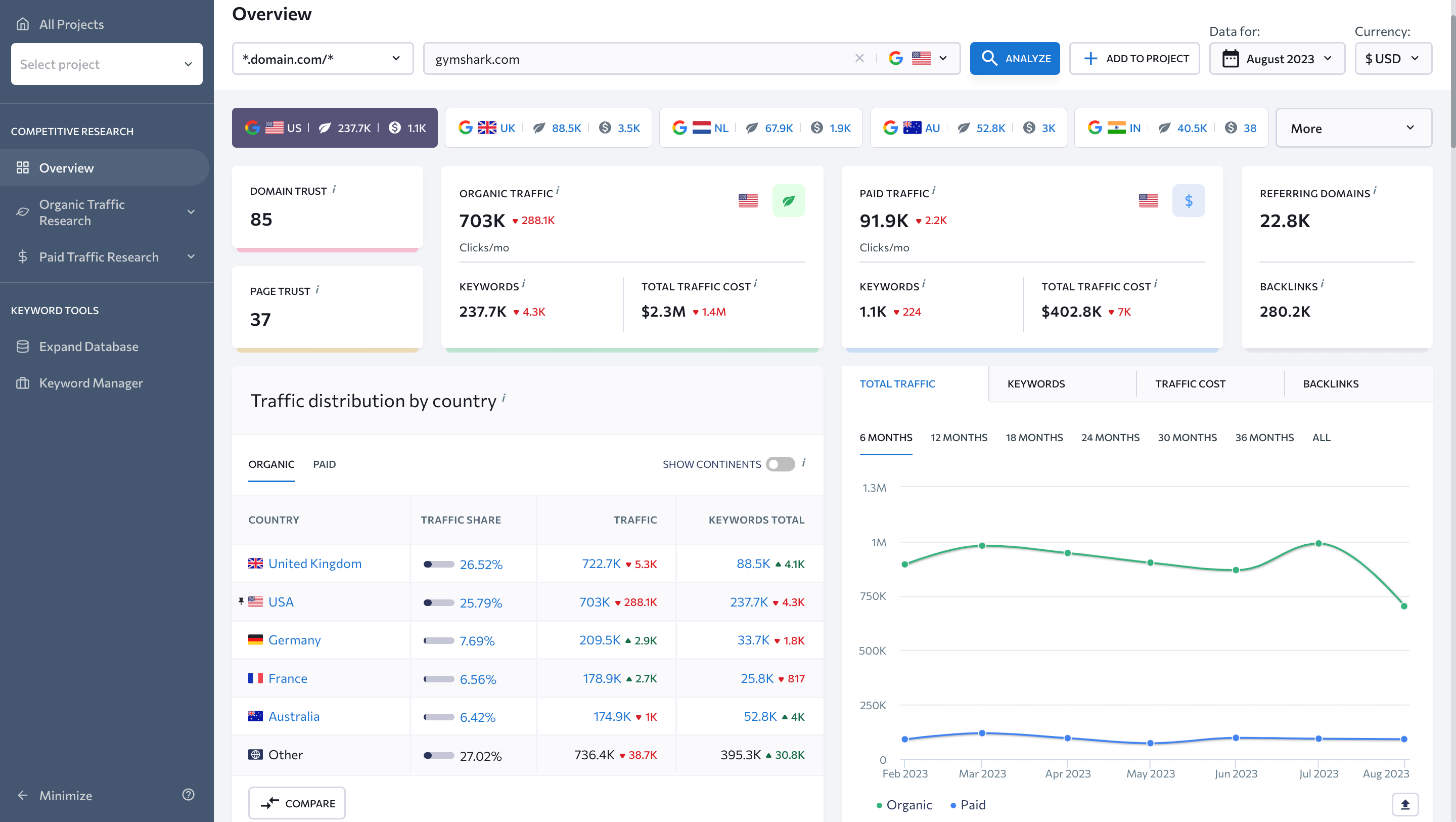Click the Keyword Manager briefcase icon

pyautogui.click(x=23, y=383)
